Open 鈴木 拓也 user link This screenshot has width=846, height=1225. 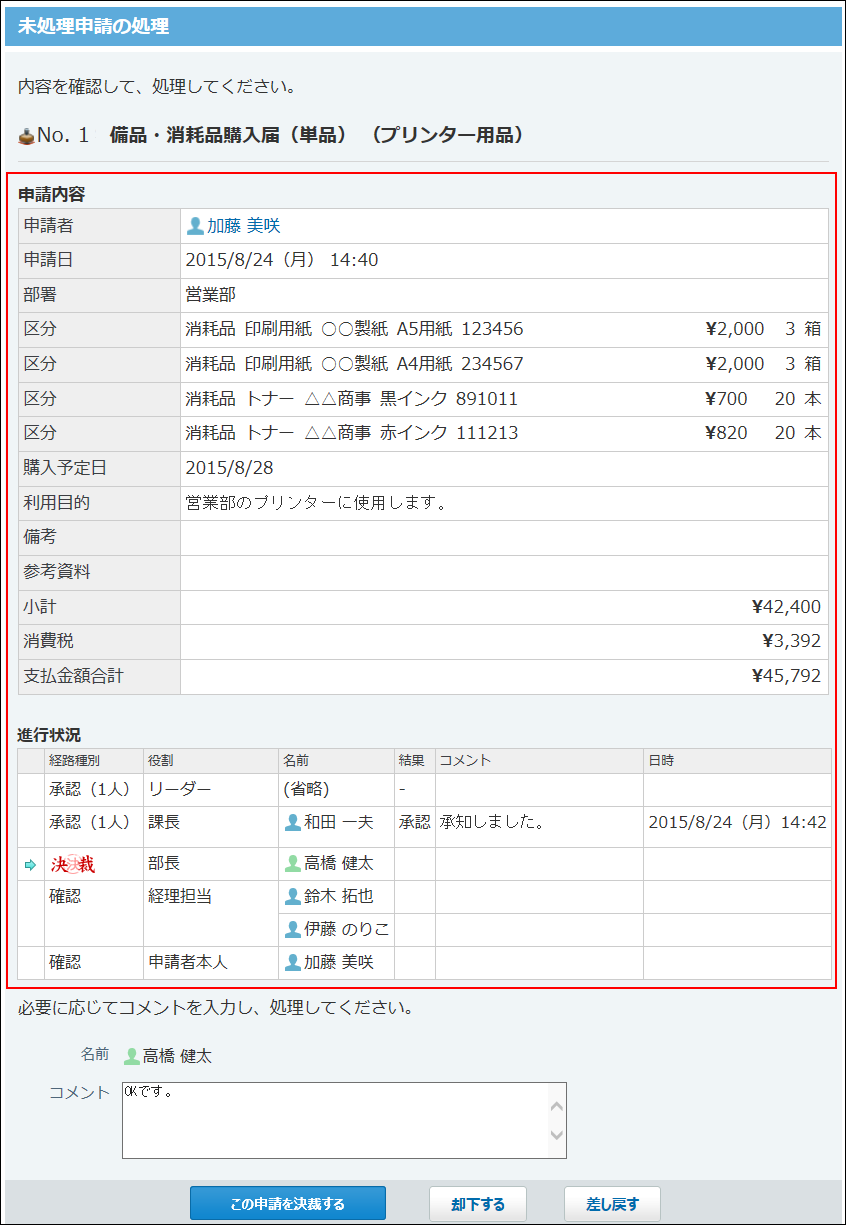pyautogui.click(x=339, y=897)
